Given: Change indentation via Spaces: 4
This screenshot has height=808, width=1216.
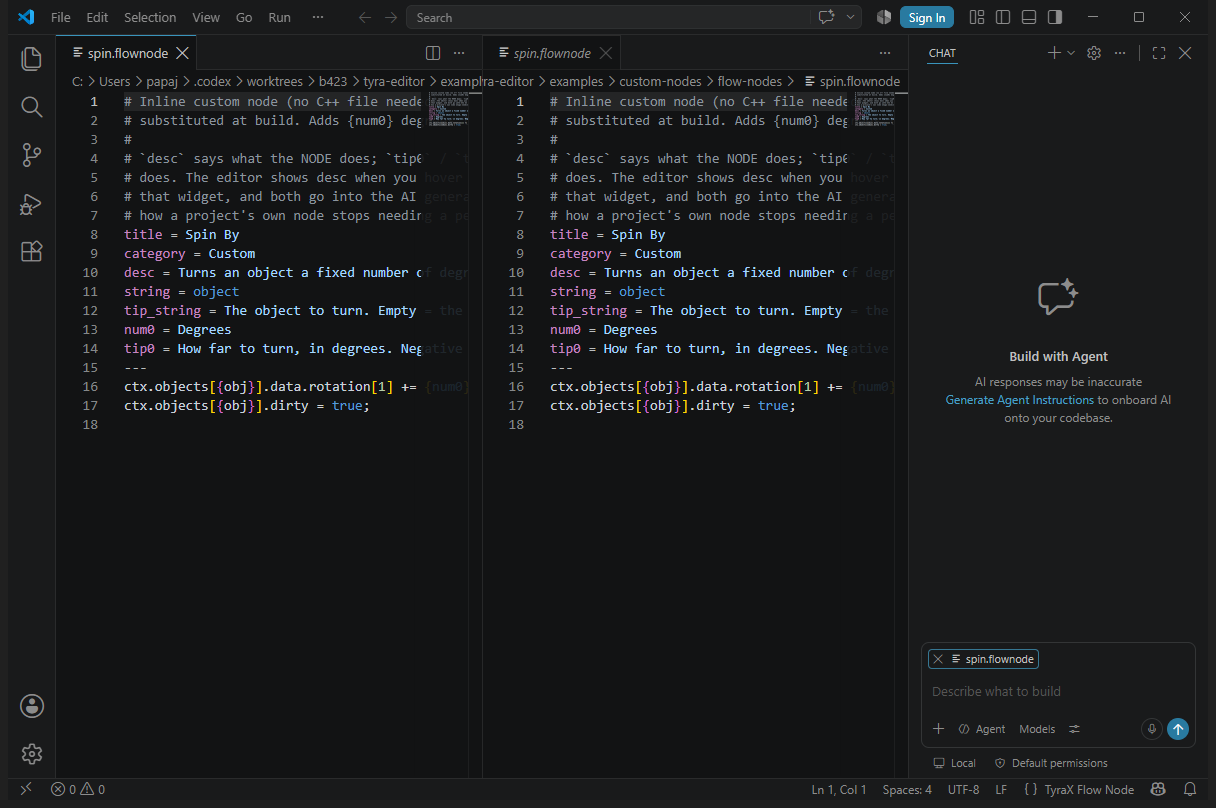Looking at the screenshot, I should click(x=907, y=789).
